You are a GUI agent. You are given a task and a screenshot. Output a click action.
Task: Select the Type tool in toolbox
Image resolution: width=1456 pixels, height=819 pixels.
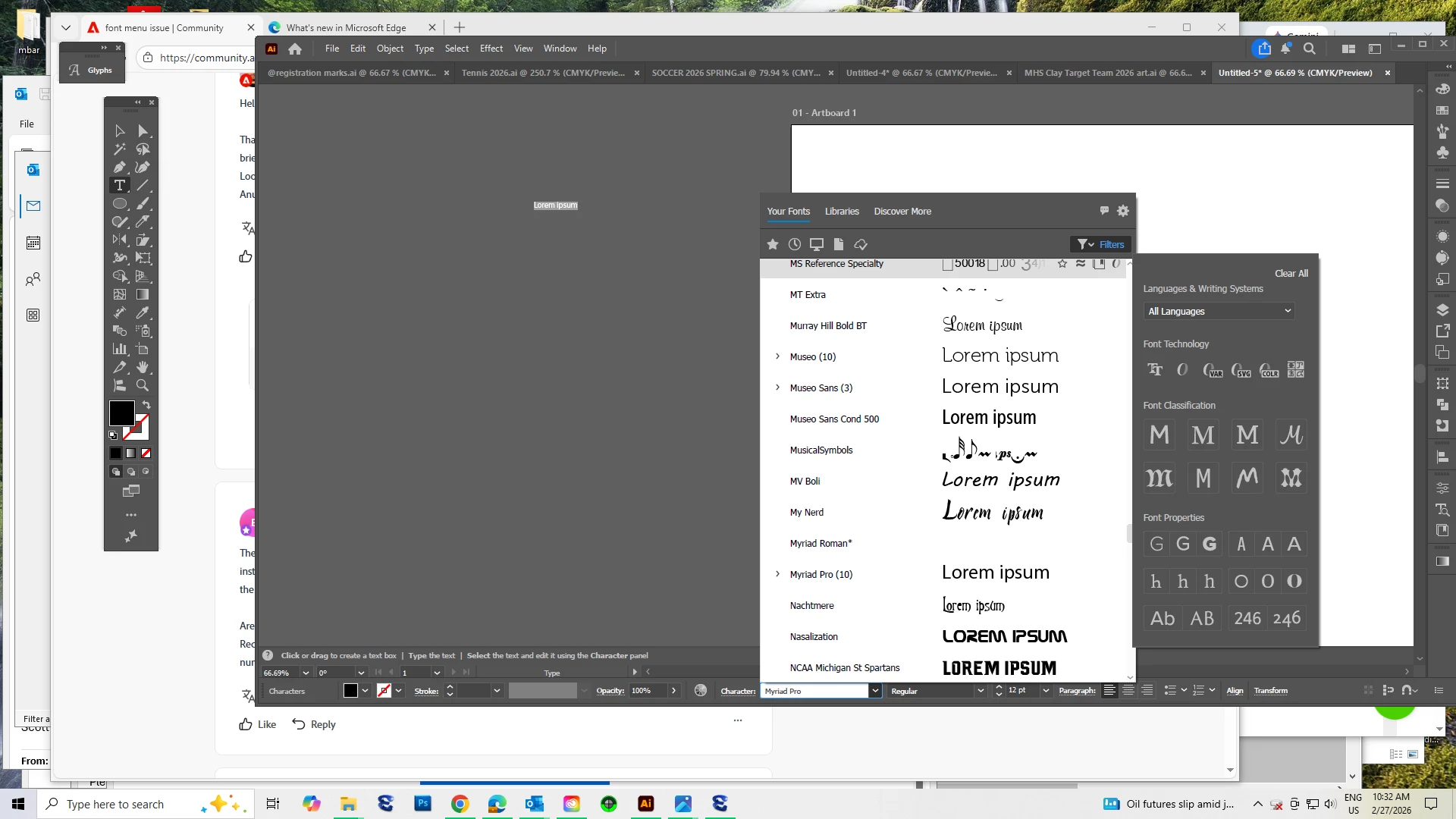(120, 185)
